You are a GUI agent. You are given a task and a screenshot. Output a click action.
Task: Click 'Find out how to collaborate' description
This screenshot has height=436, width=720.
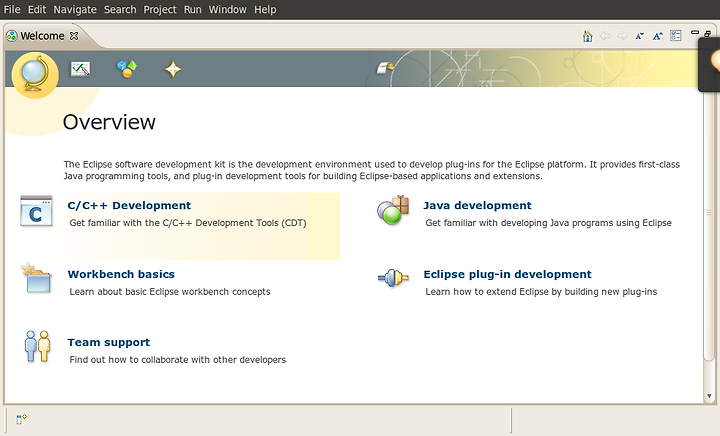[178, 360]
